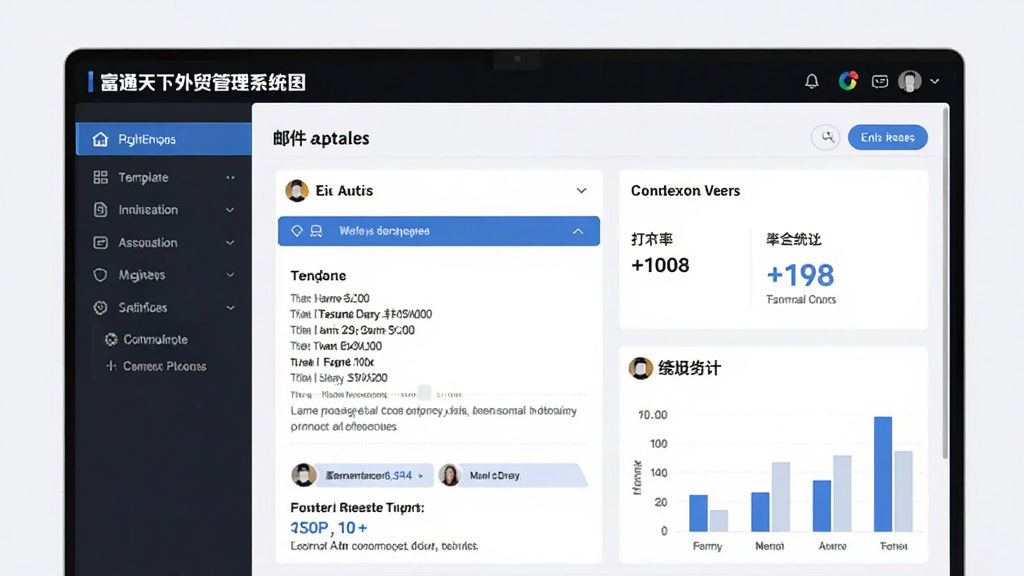Click the colorful circle icon in header
Image resolution: width=1024 pixels, height=576 pixels.
pyautogui.click(x=848, y=81)
